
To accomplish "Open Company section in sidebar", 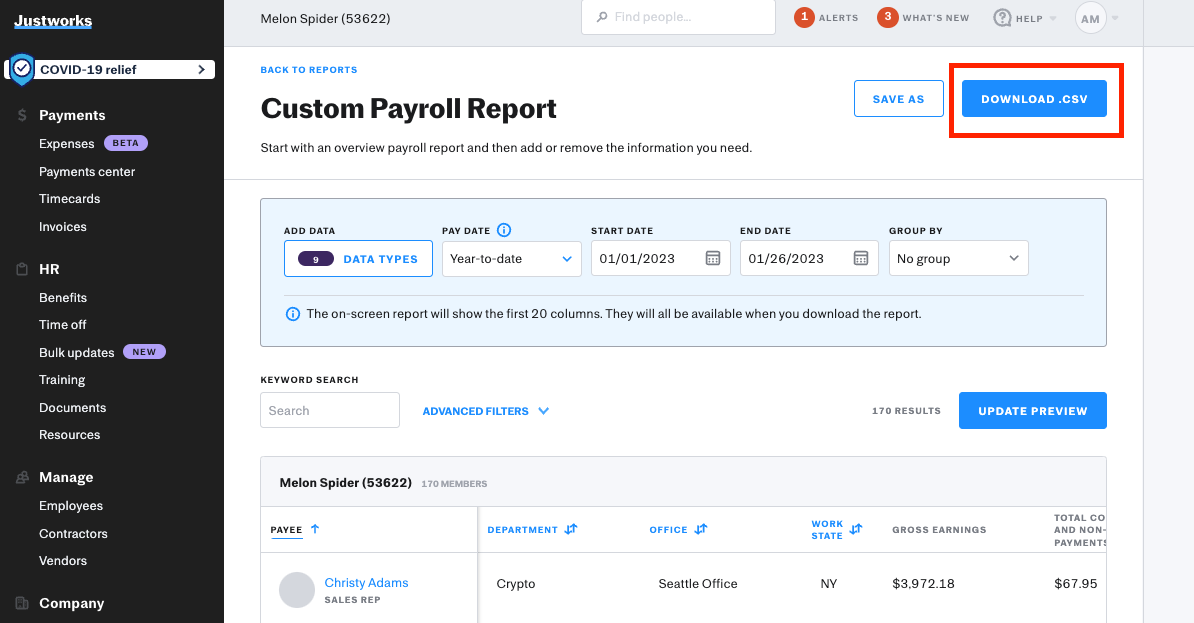I will pyautogui.click(x=72, y=603).
